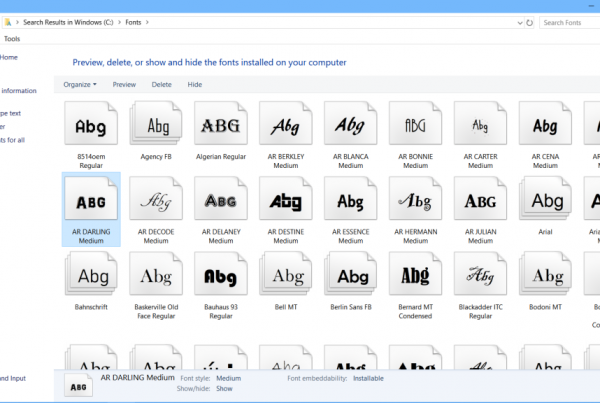
Task: Expand the address bar history dropdown
Action: (520, 23)
